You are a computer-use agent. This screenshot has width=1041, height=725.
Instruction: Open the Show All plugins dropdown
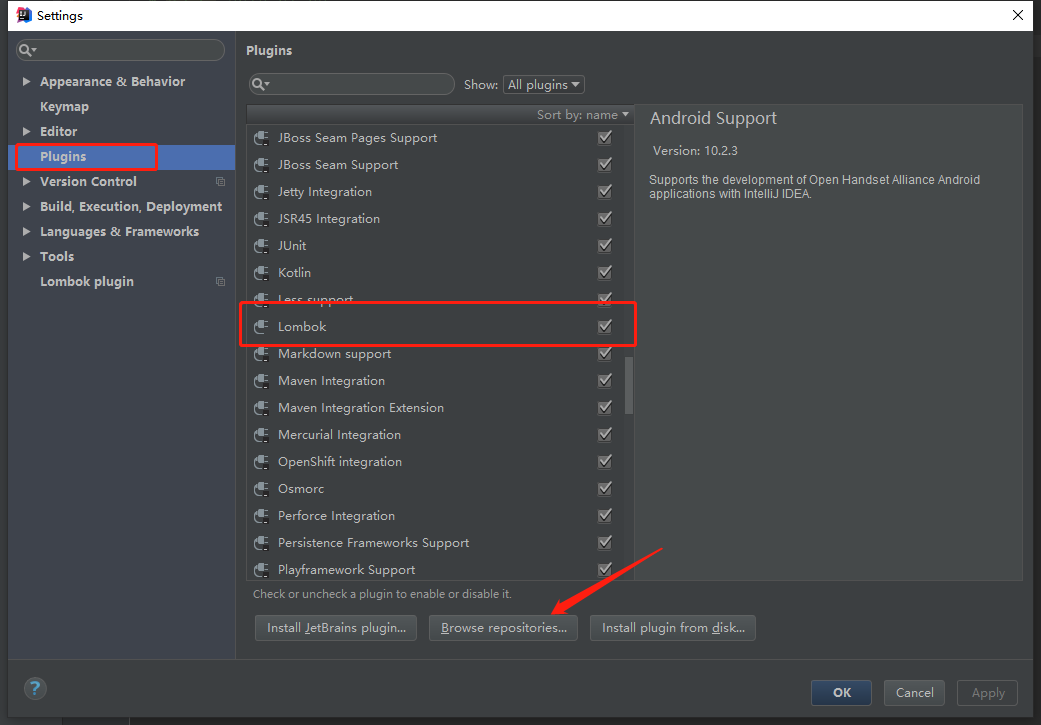click(x=544, y=84)
